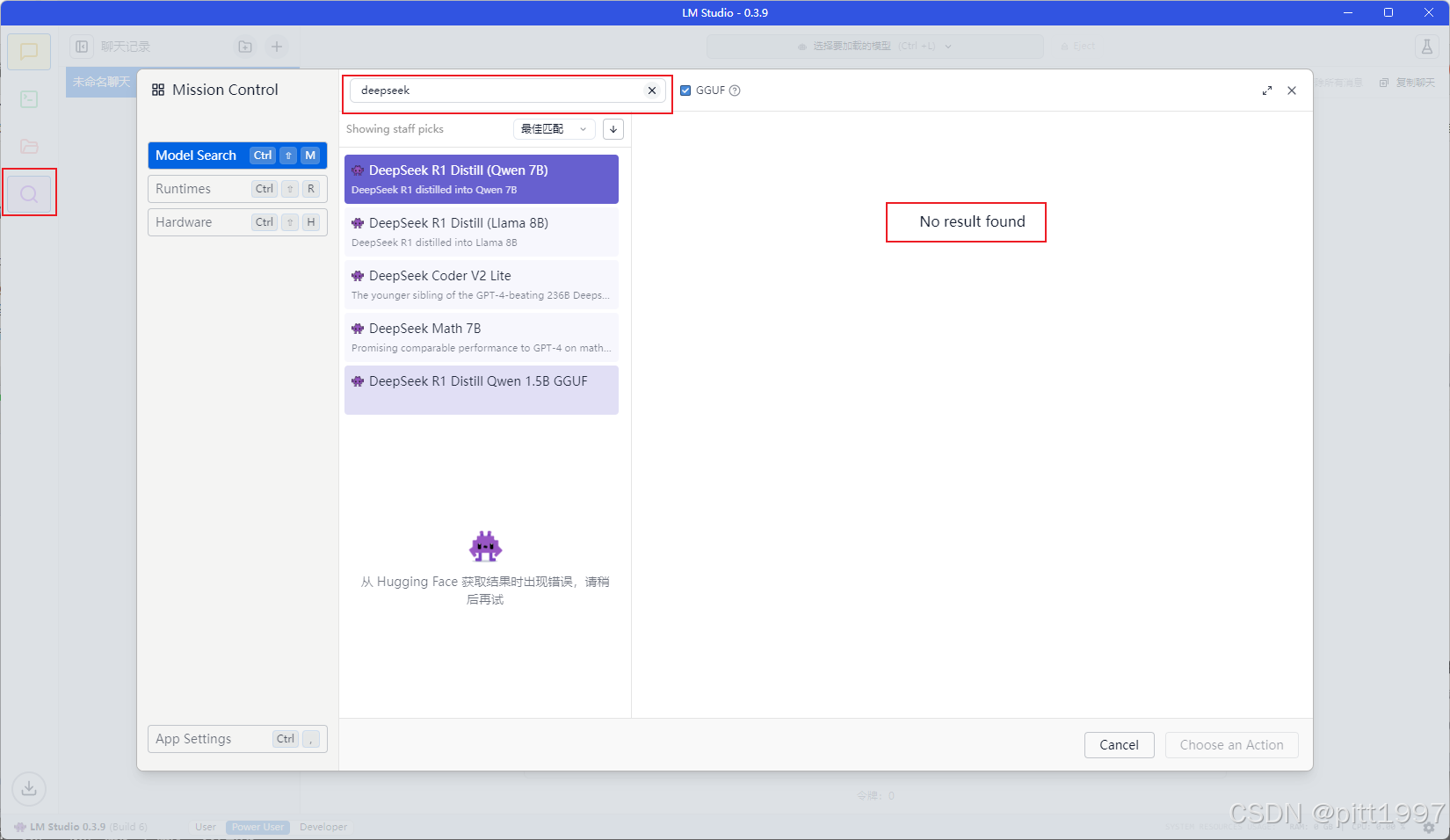Select DeepSeek R1 Distill (Llama 8B) result
Screen dimensions: 1450x840
(482, 232)
